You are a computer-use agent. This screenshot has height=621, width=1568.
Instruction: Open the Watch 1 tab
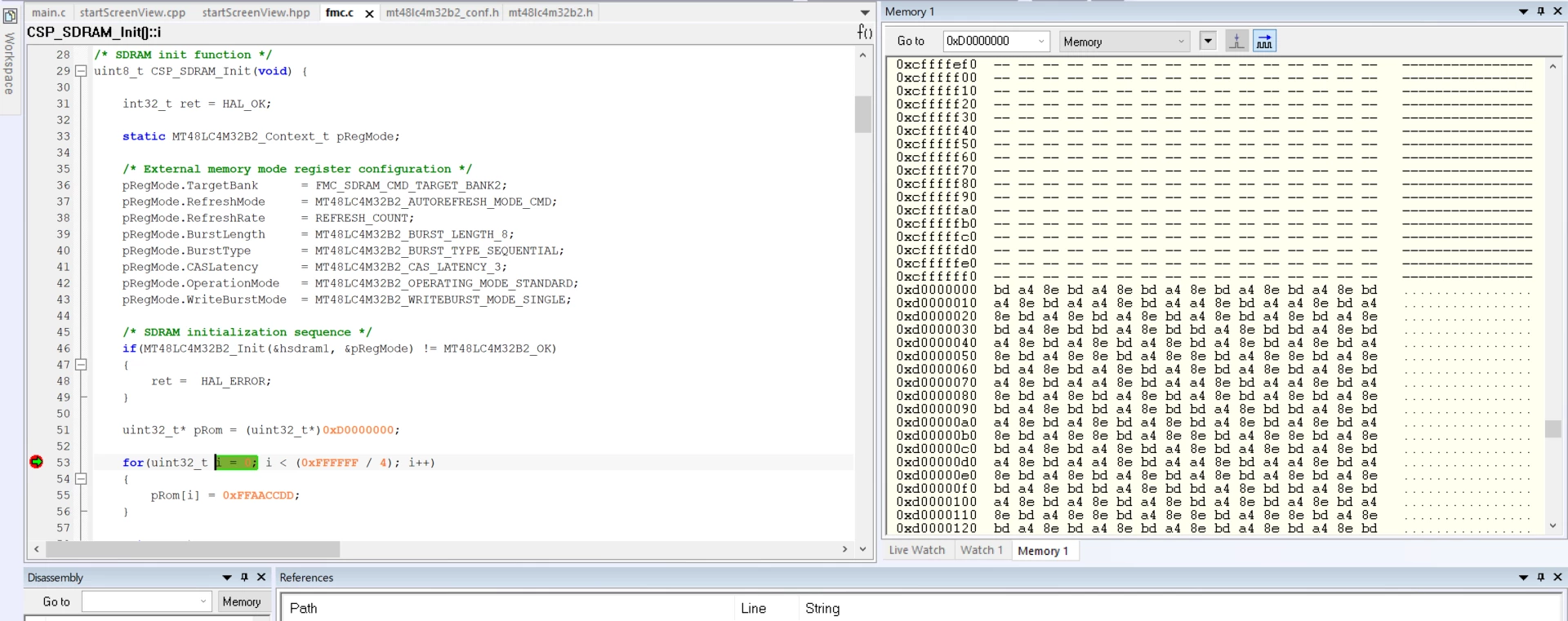pyautogui.click(x=981, y=550)
